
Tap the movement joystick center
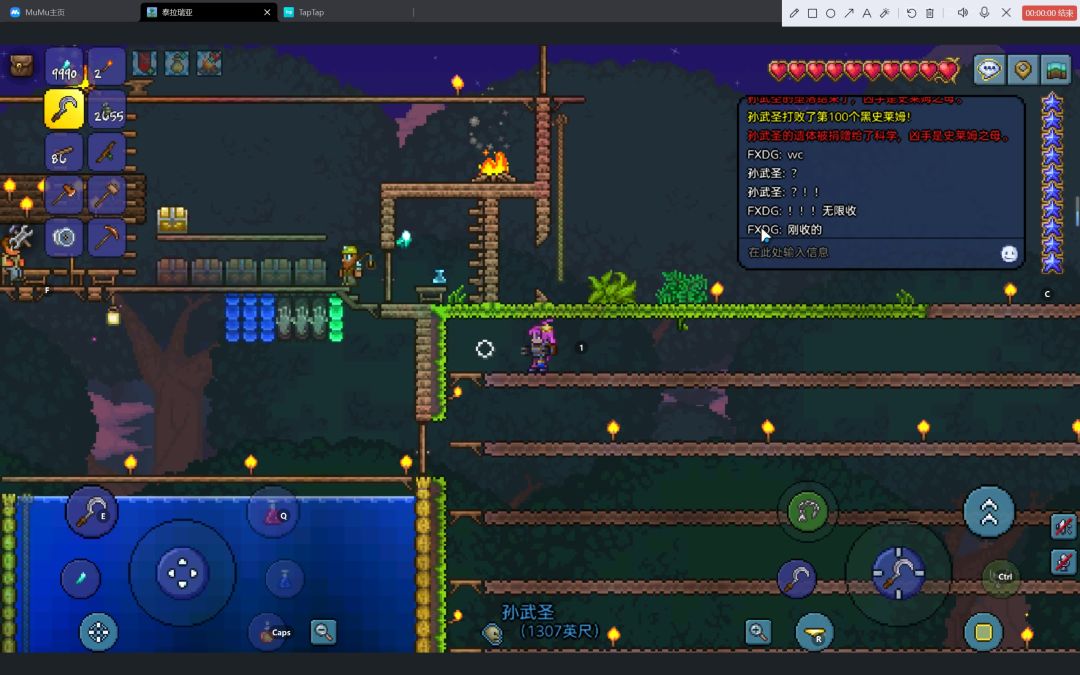click(183, 573)
